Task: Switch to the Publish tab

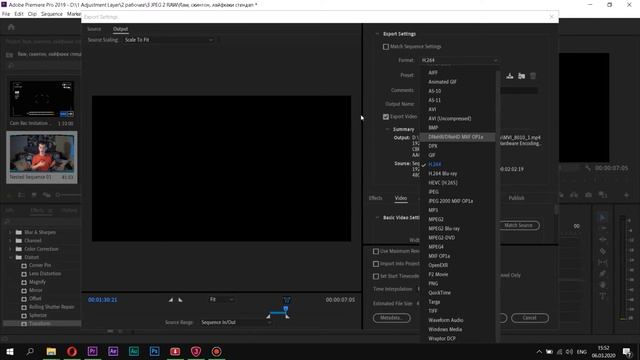Action: coord(516,198)
